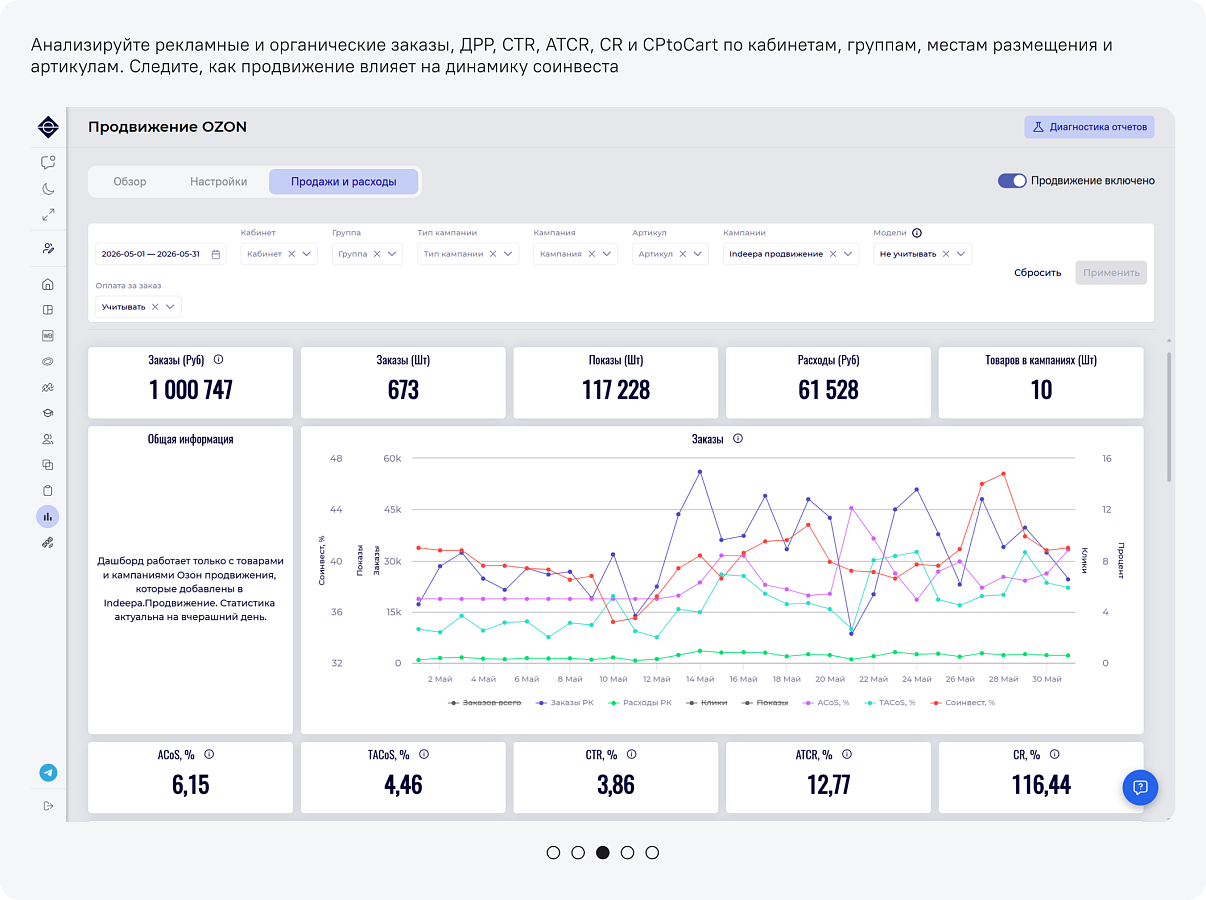Switch to the Настройки tab
This screenshot has width=1206, height=900.
click(x=219, y=182)
